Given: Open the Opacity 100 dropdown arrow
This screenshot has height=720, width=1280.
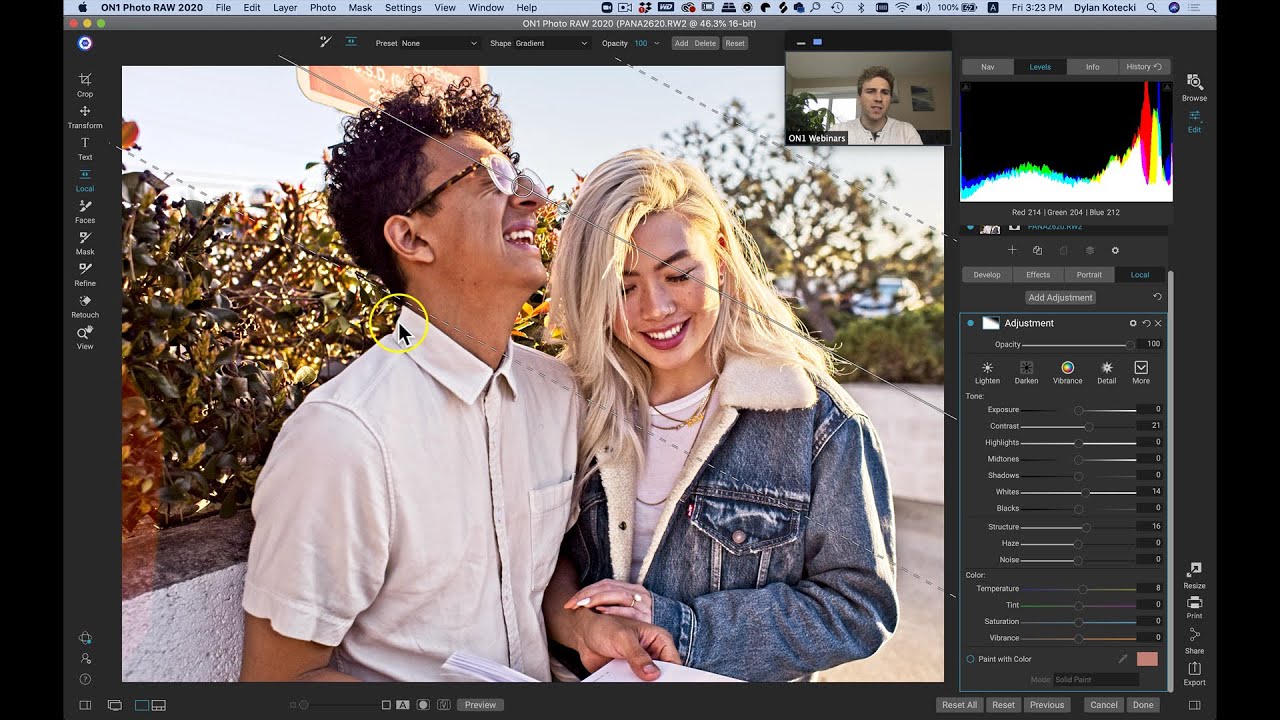Looking at the screenshot, I should tap(657, 43).
